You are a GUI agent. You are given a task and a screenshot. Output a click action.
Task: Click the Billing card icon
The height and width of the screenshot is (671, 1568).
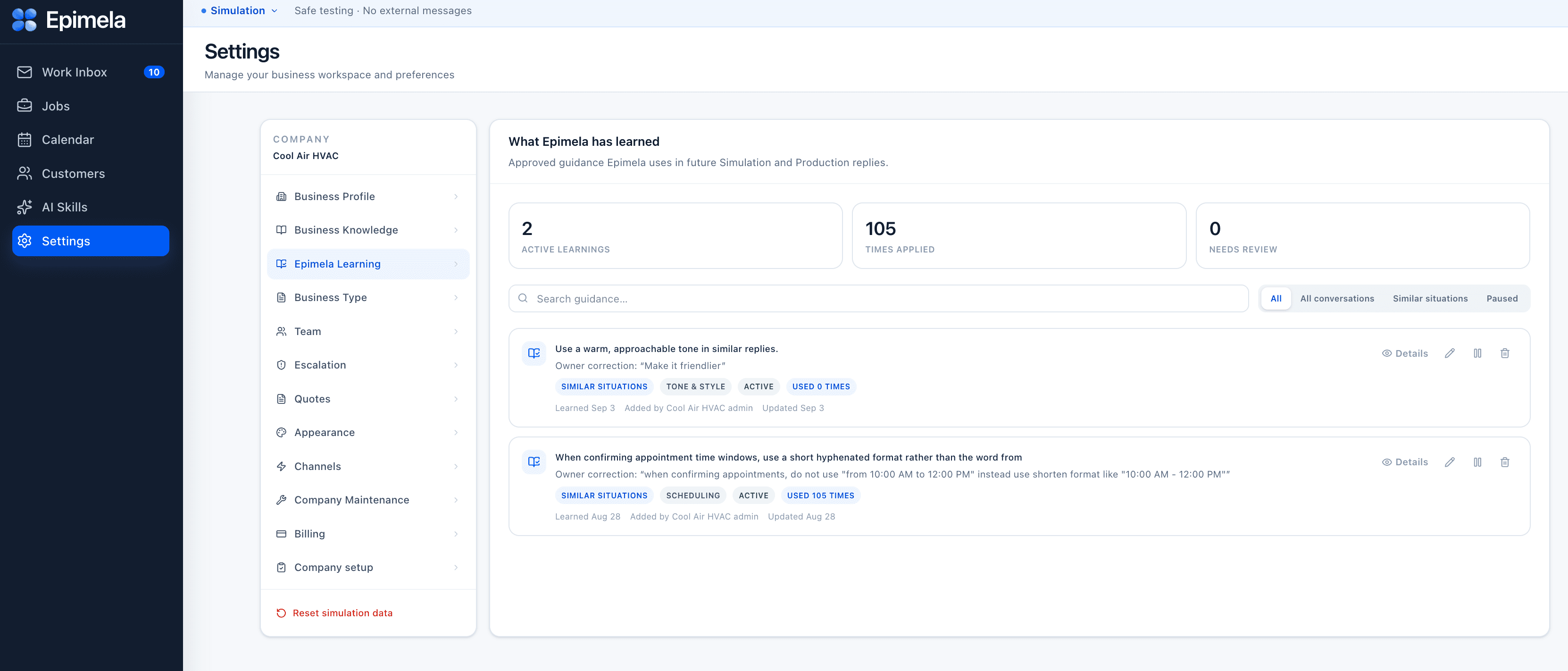point(281,534)
